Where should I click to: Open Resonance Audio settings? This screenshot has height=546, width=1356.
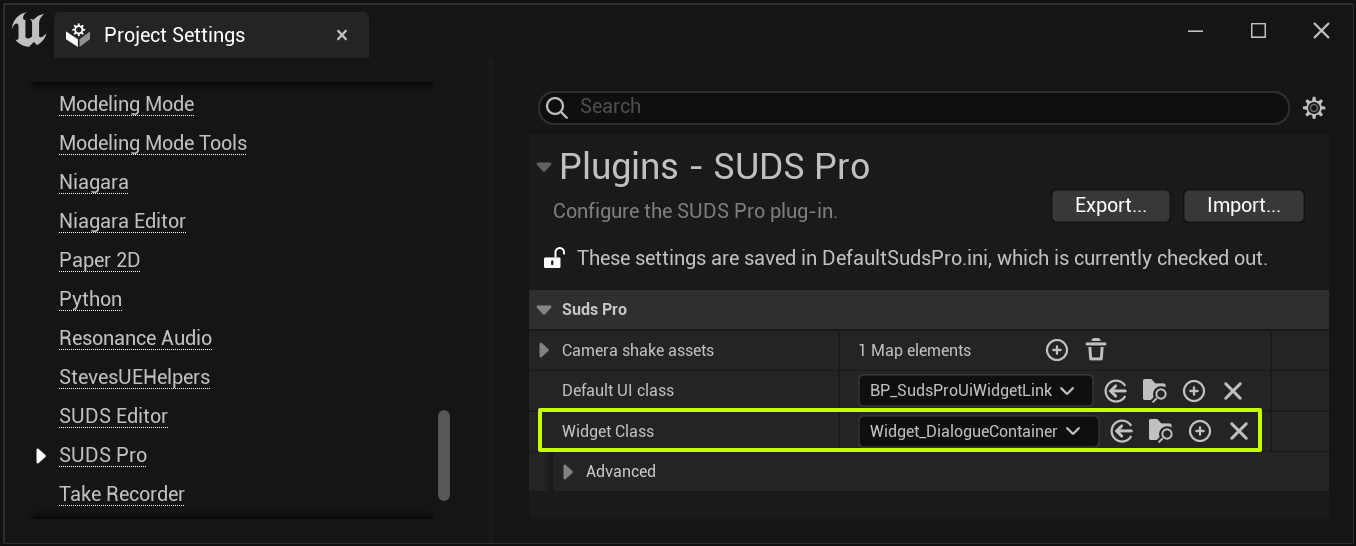[135, 338]
